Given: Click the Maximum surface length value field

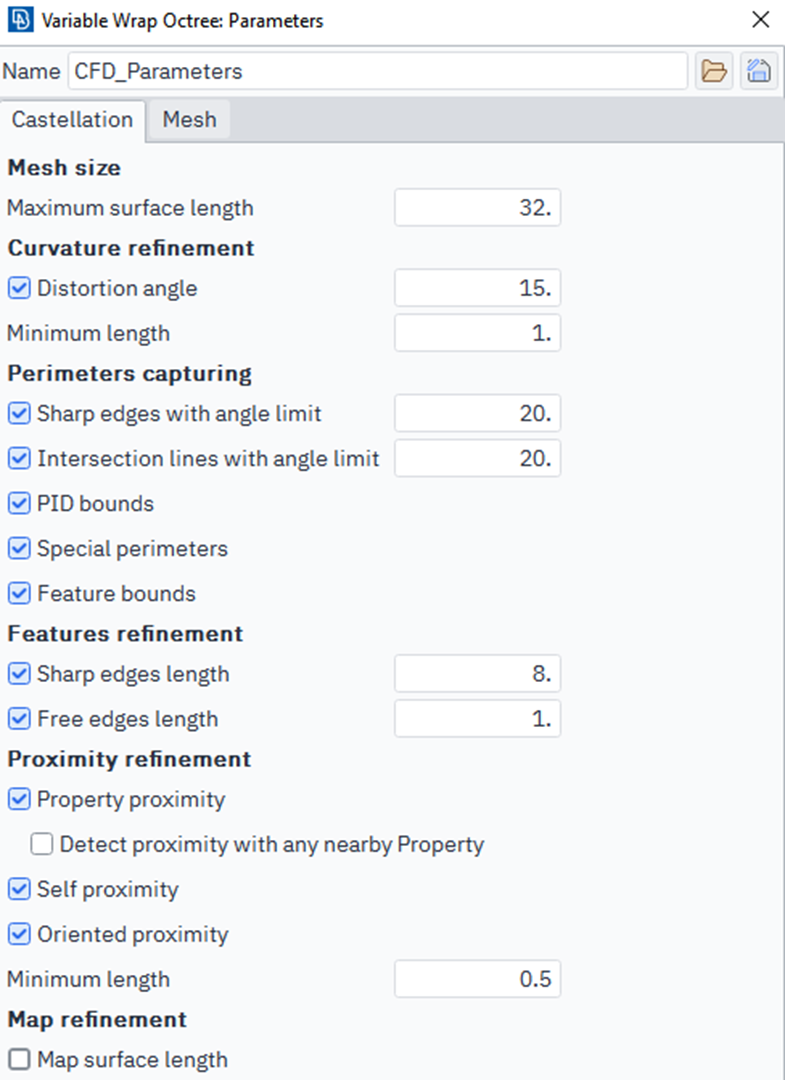Looking at the screenshot, I should (x=477, y=208).
